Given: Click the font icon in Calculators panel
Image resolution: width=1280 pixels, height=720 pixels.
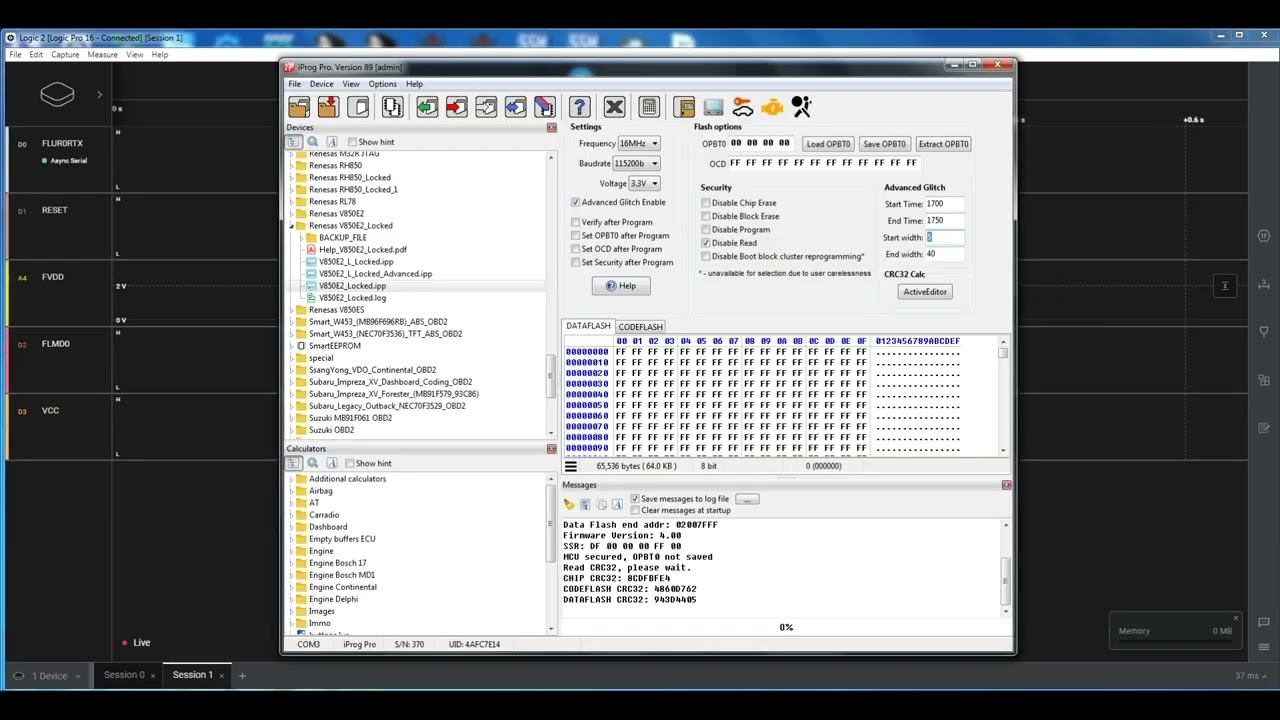Looking at the screenshot, I should click(332, 463).
